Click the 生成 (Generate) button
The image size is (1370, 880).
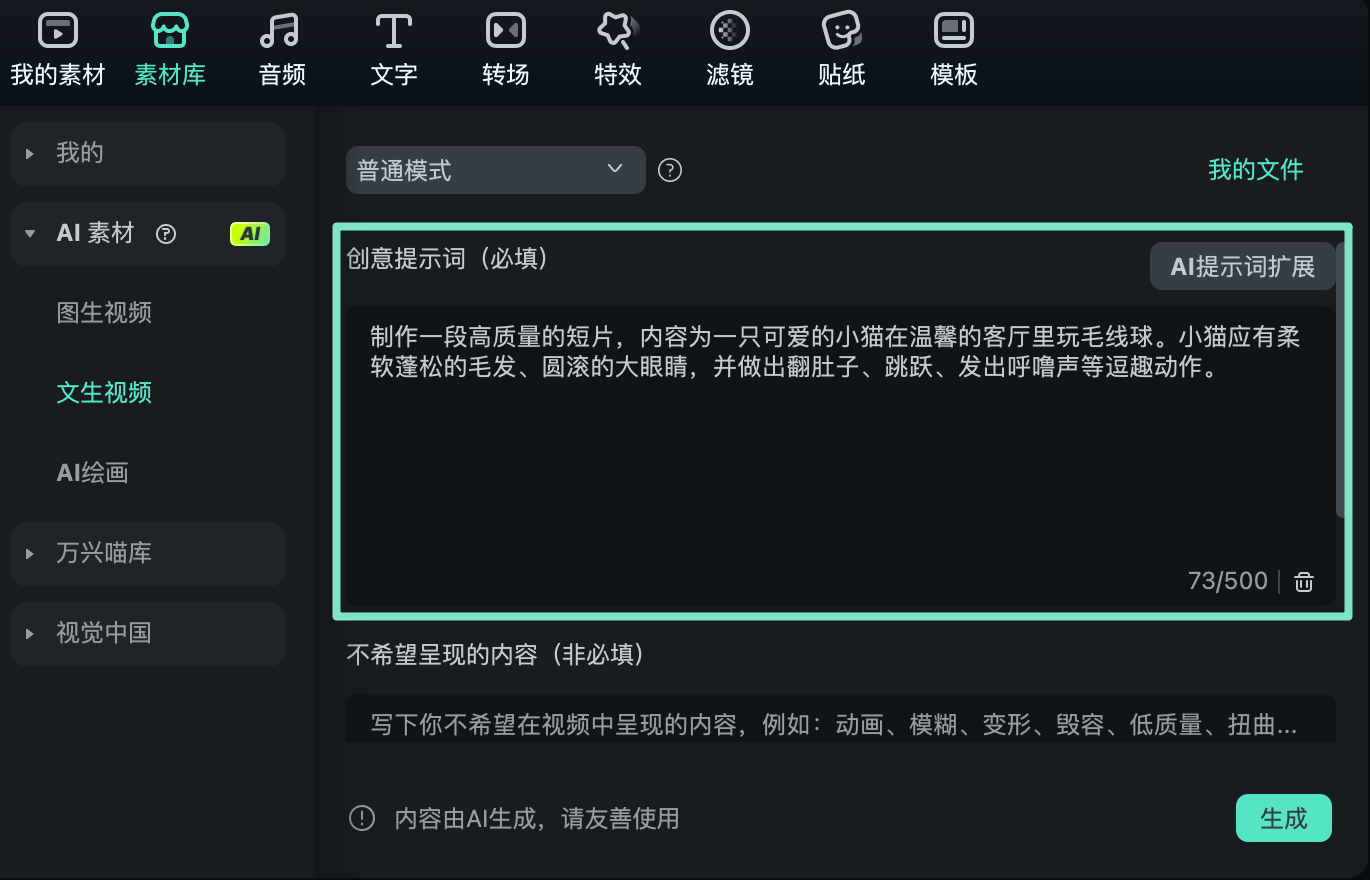coord(1284,818)
